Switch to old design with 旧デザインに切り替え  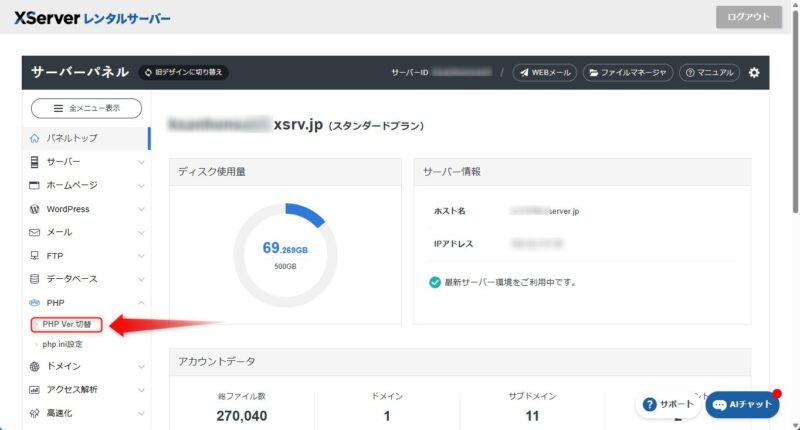tap(184, 72)
